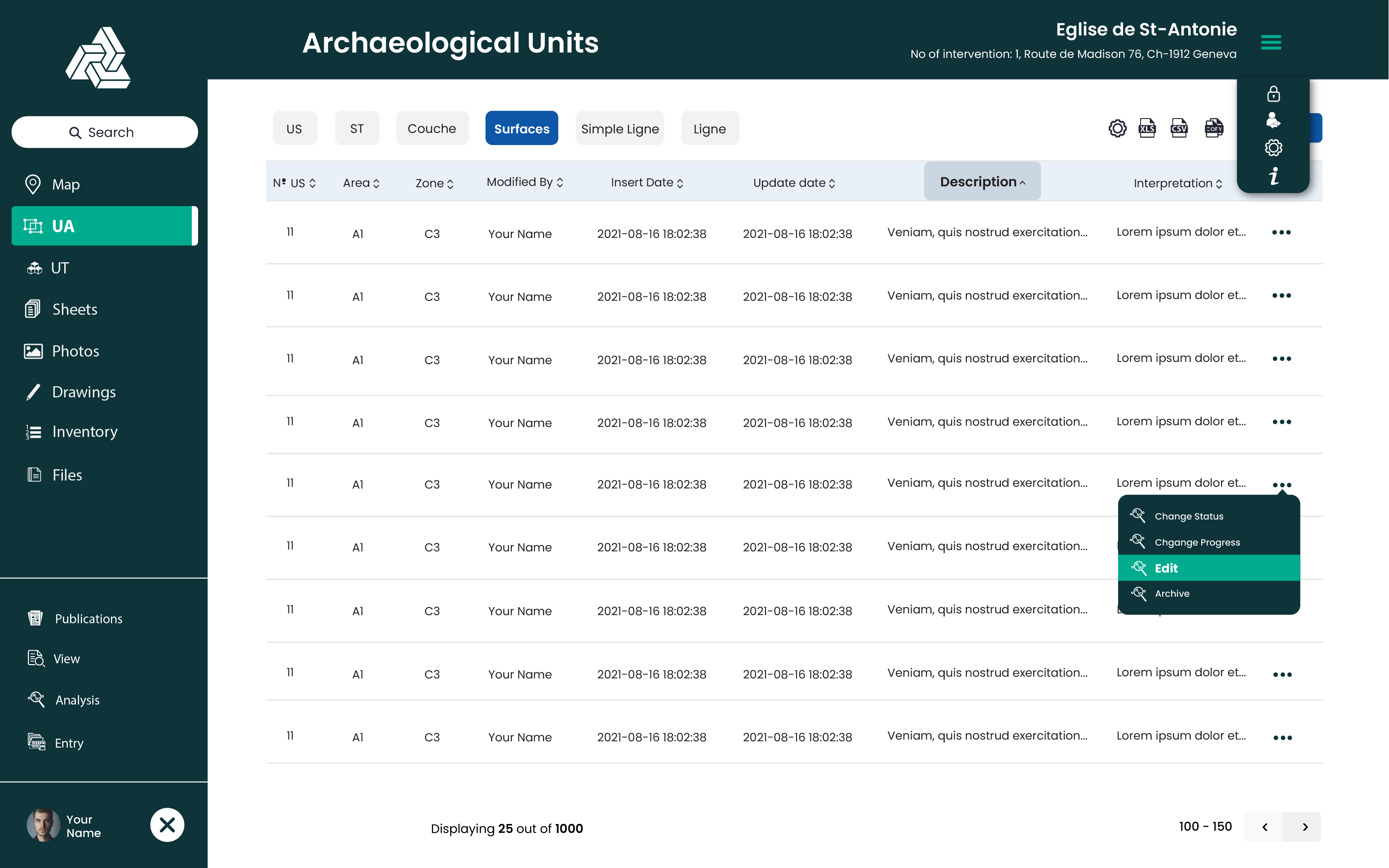Click the CSV export icon
1389x868 pixels.
click(1179, 128)
